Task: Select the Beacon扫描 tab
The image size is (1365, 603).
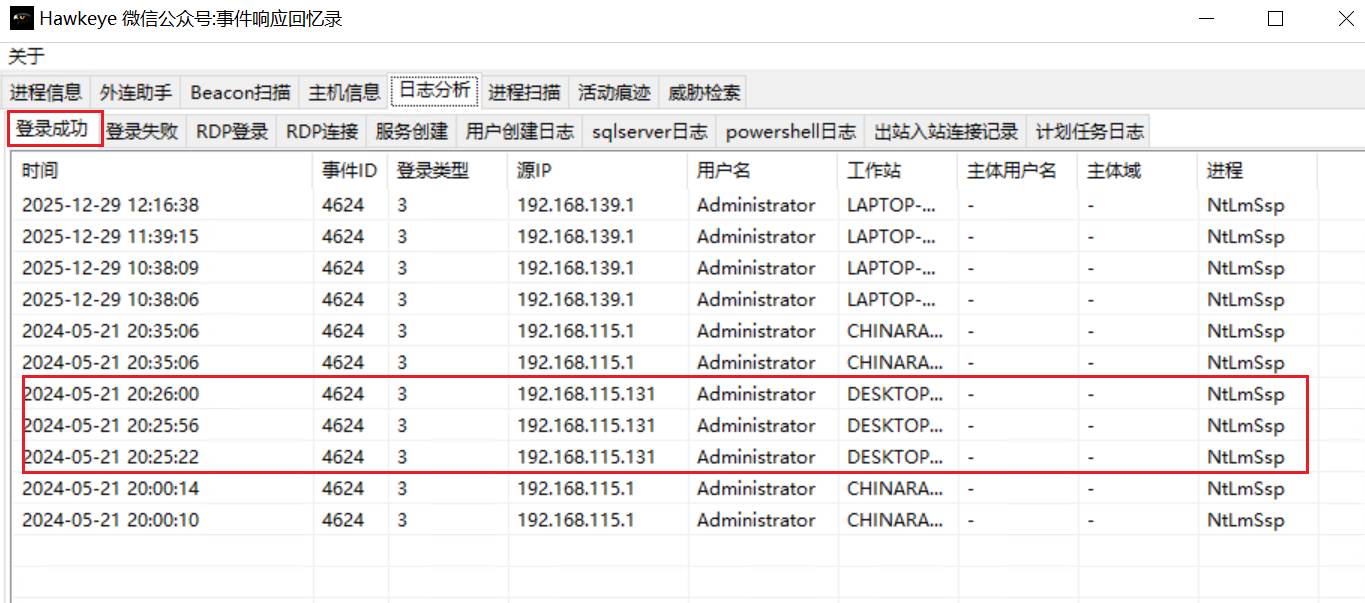Action: tap(240, 93)
